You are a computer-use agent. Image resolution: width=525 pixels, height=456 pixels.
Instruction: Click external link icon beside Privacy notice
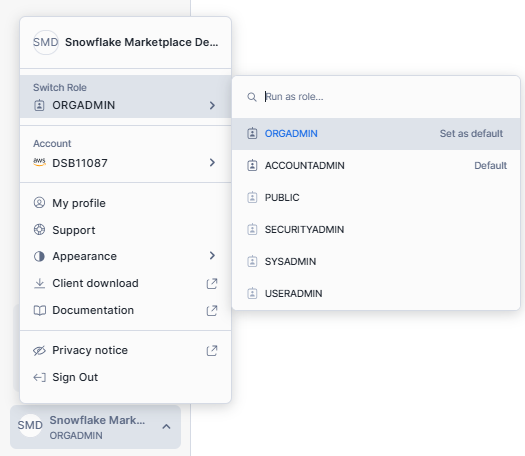[x=212, y=351]
